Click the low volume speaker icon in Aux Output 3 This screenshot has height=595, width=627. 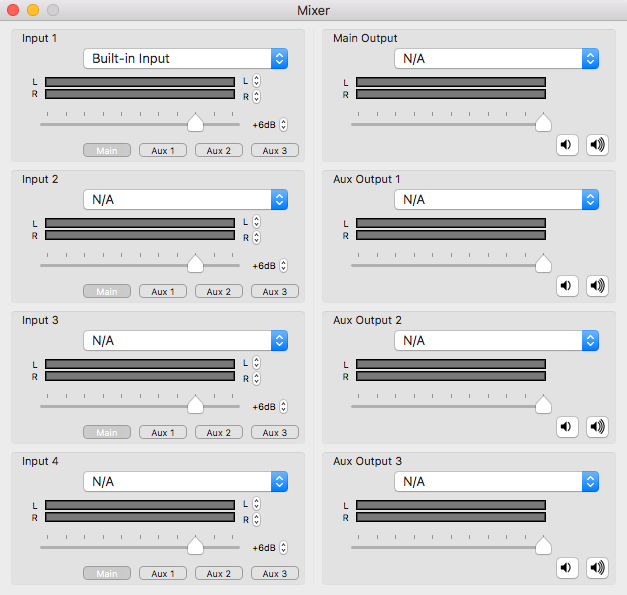[x=567, y=568]
